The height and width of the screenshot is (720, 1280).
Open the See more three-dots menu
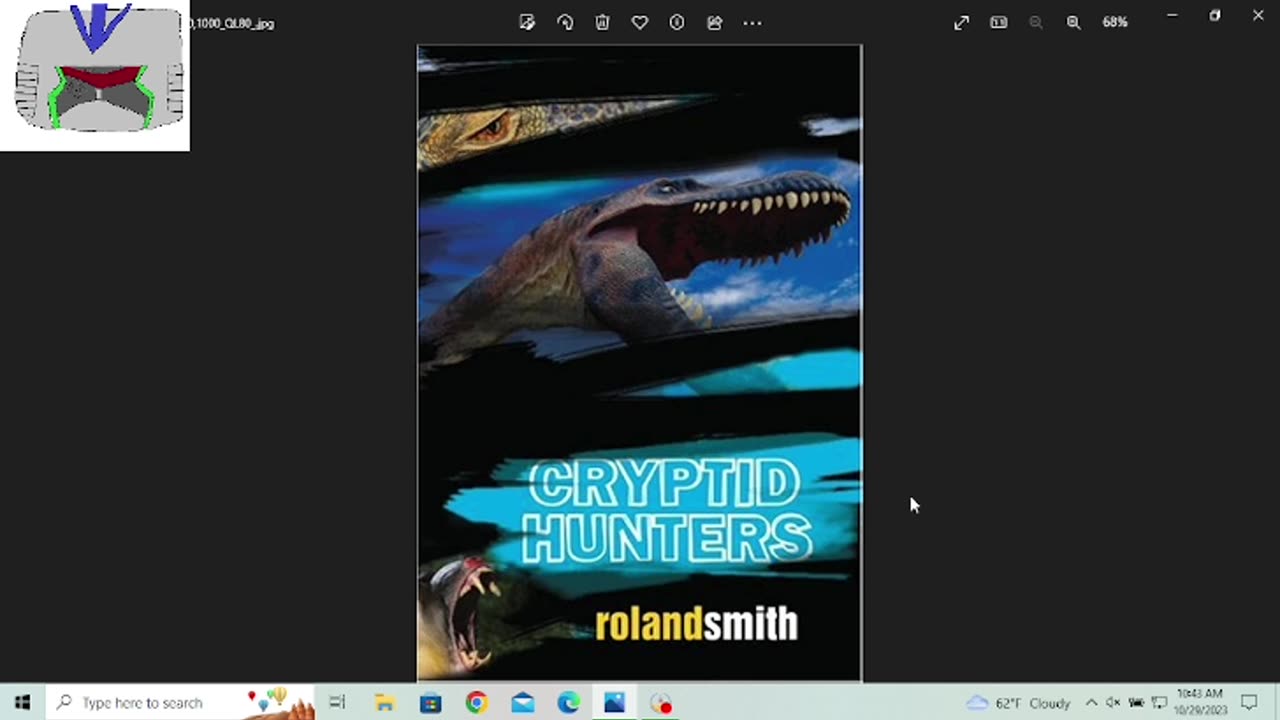pos(752,22)
